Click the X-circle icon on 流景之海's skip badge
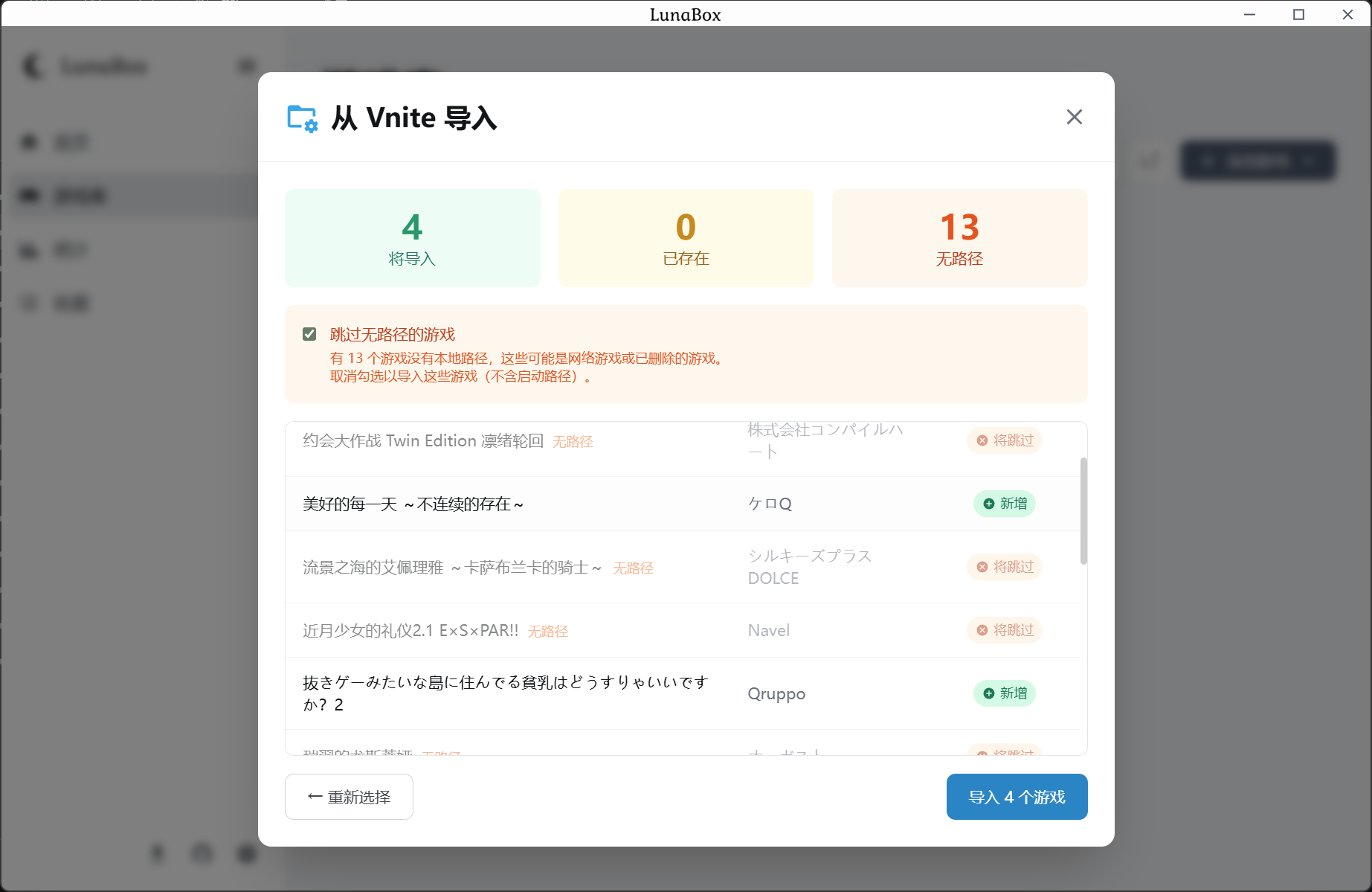 click(x=982, y=567)
